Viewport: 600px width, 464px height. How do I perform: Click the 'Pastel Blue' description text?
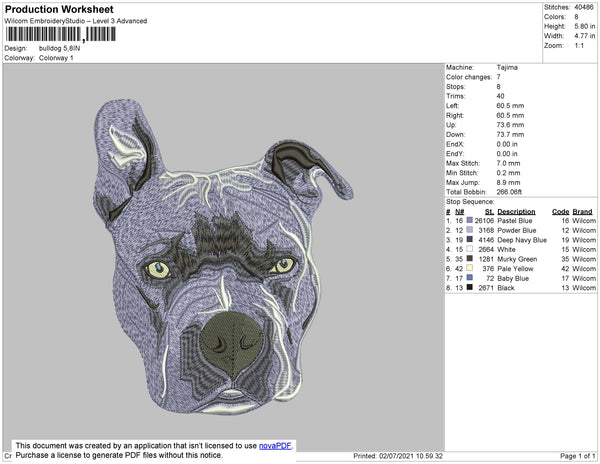click(x=515, y=221)
